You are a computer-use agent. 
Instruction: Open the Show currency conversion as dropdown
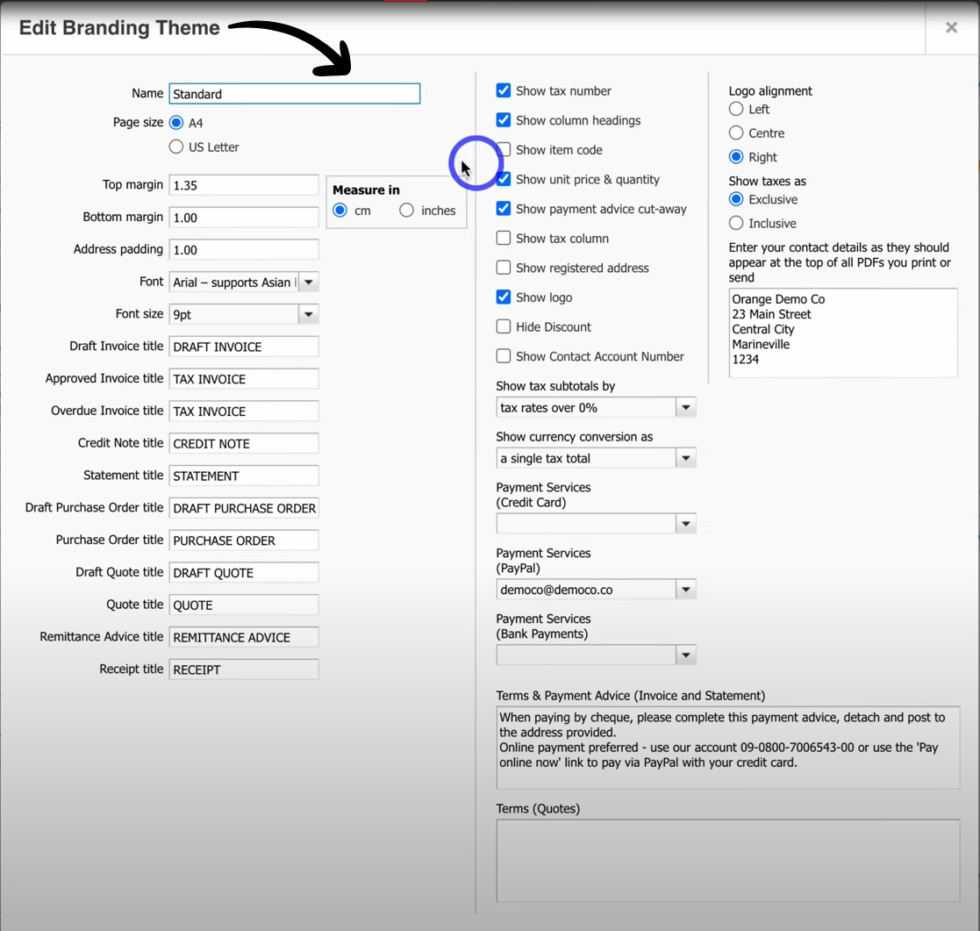point(686,458)
